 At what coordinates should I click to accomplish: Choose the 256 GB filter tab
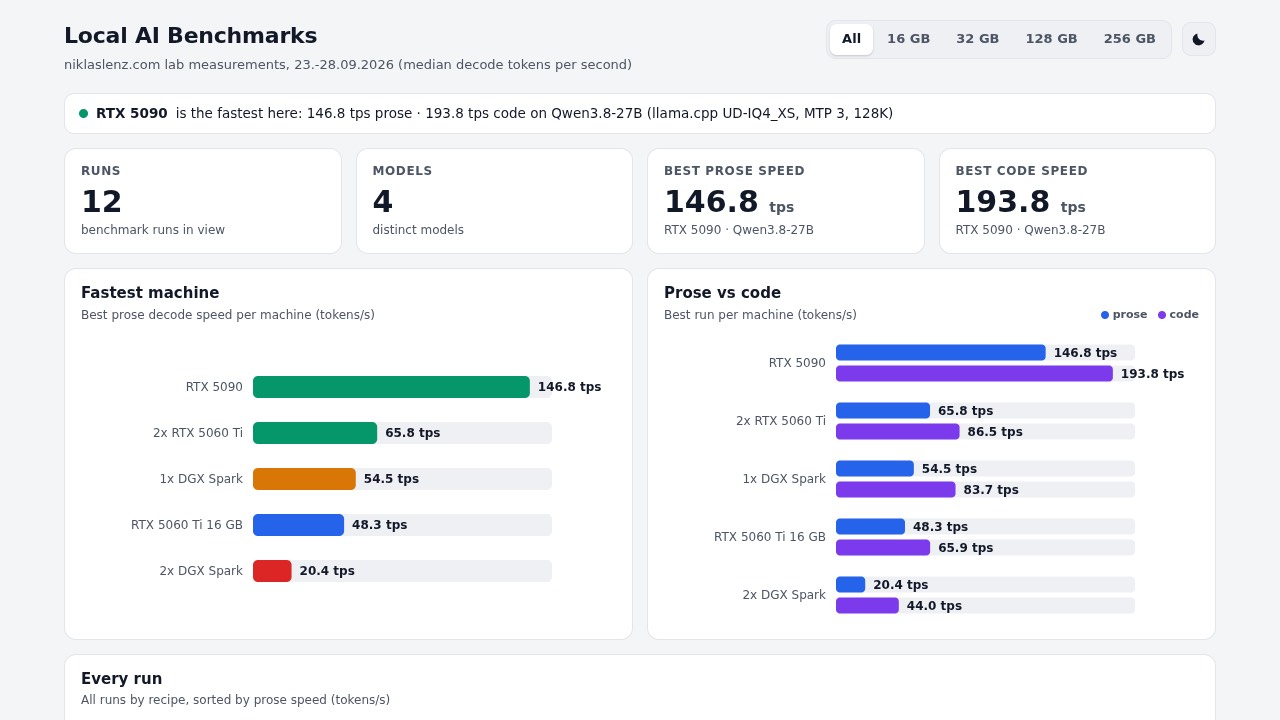coord(1129,39)
